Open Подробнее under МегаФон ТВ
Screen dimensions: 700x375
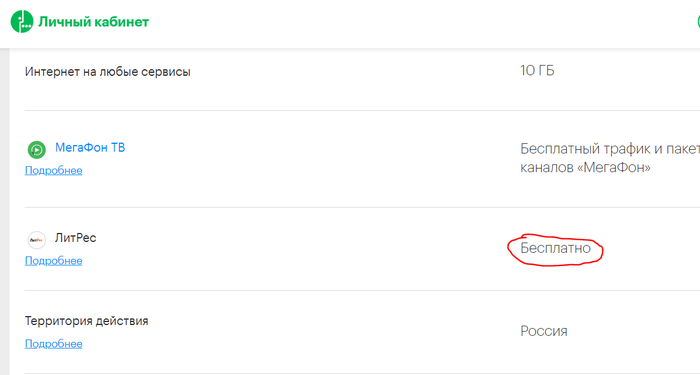click(x=54, y=171)
